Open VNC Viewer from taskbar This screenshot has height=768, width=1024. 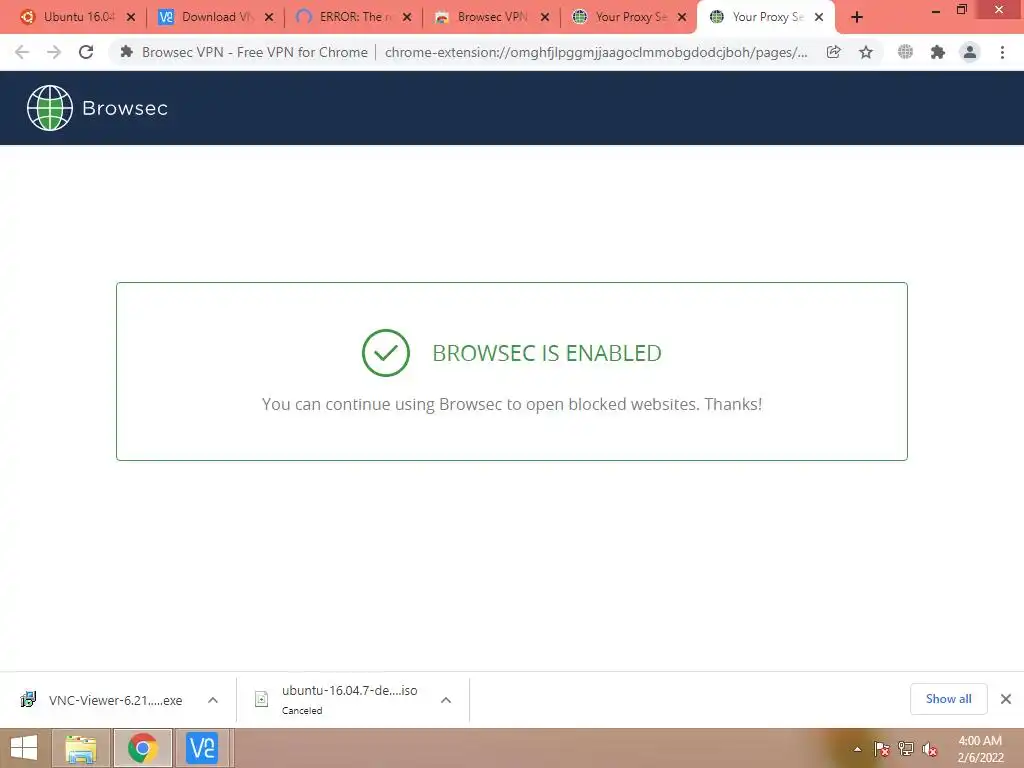click(201, 748)
